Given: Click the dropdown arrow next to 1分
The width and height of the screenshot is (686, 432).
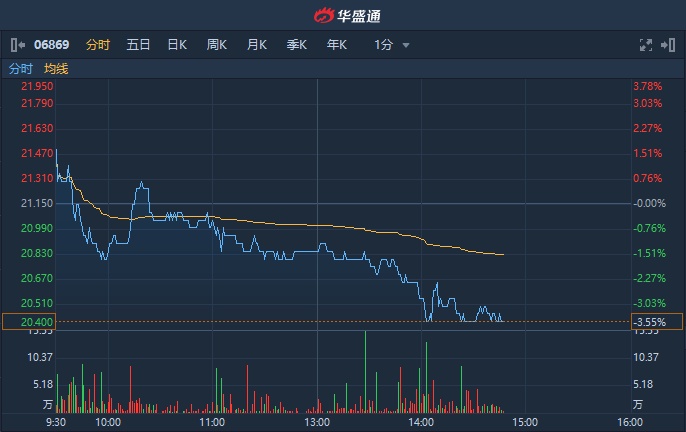Looking at the screenshot, I should pyautogui.click(x=406, y=45).
